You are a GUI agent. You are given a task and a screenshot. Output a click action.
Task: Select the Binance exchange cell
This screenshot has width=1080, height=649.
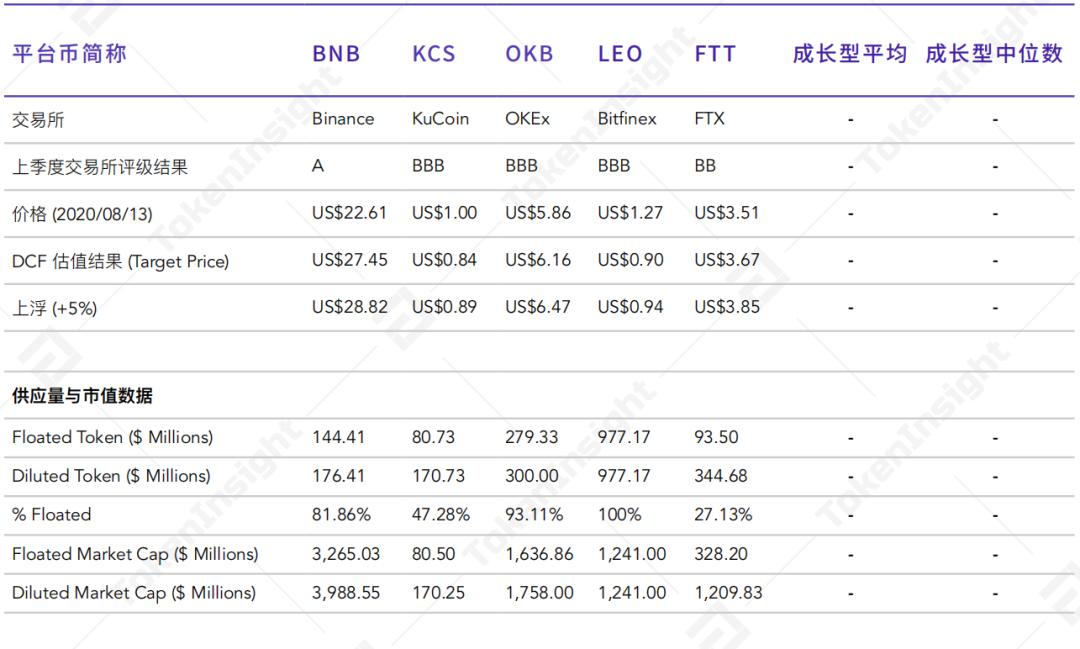(343, 119)
